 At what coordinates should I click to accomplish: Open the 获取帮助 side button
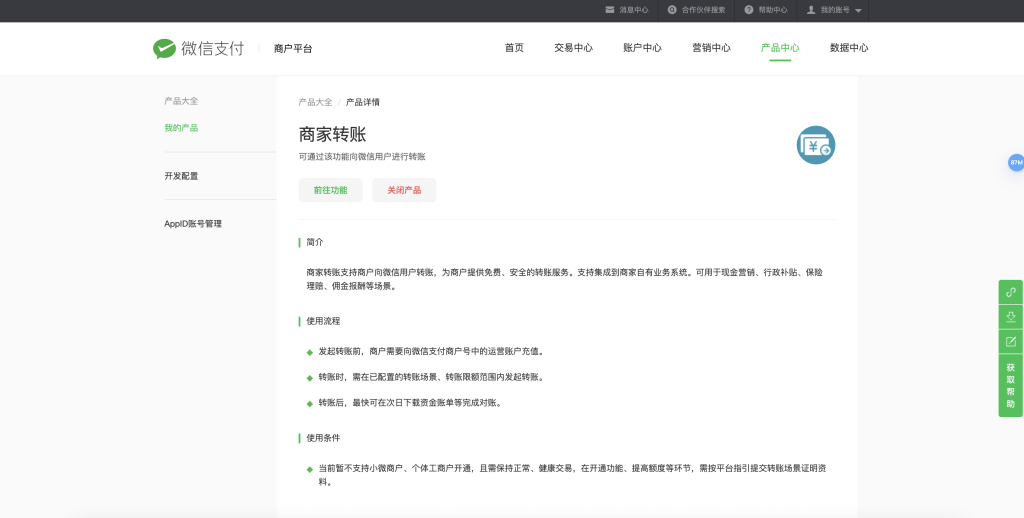(x=1010, y=385)
